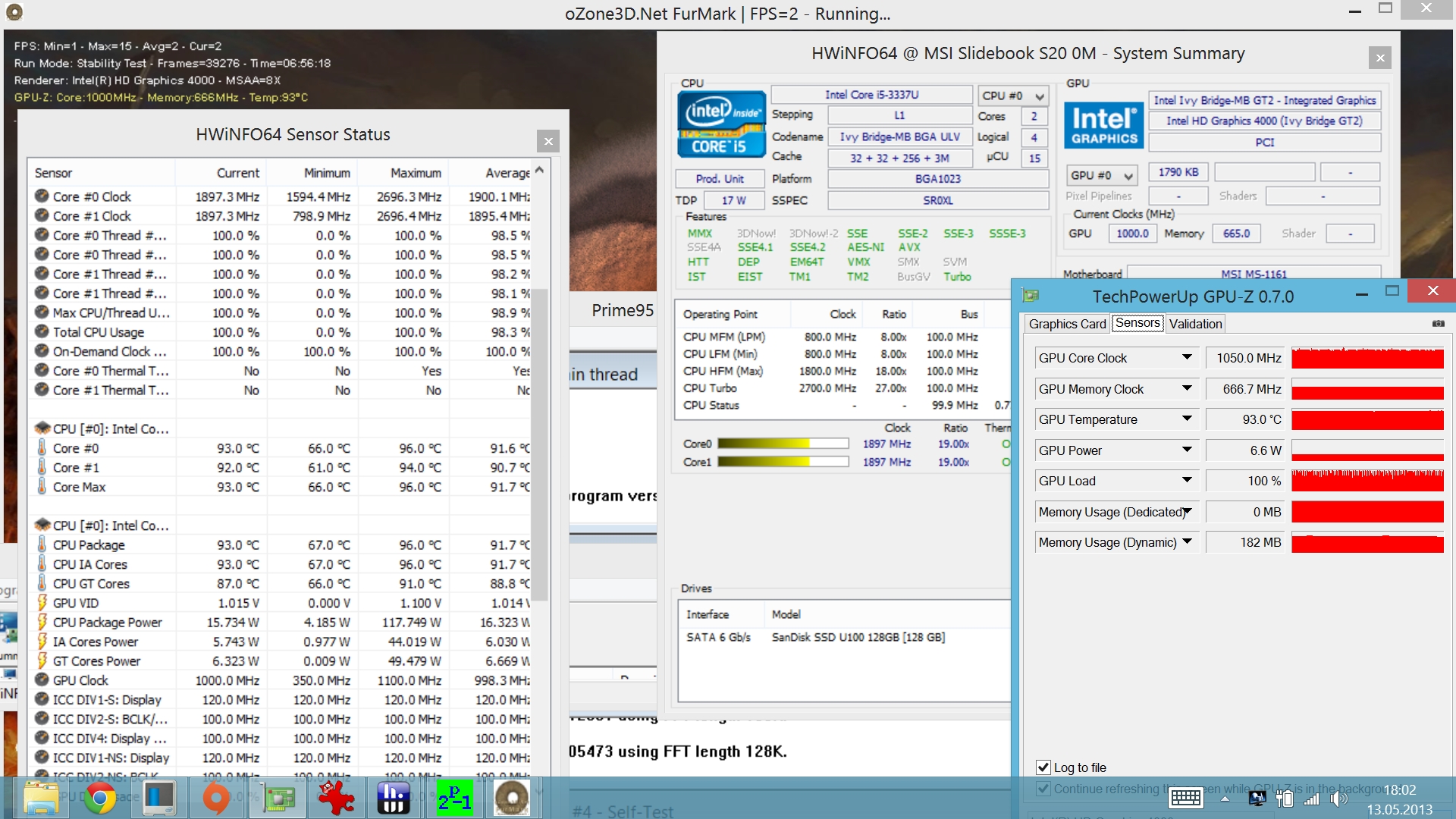Launch Google Chrome from the taskbar
The width and height of the screenshot is (1456, 819).
(x=99, y=799)
